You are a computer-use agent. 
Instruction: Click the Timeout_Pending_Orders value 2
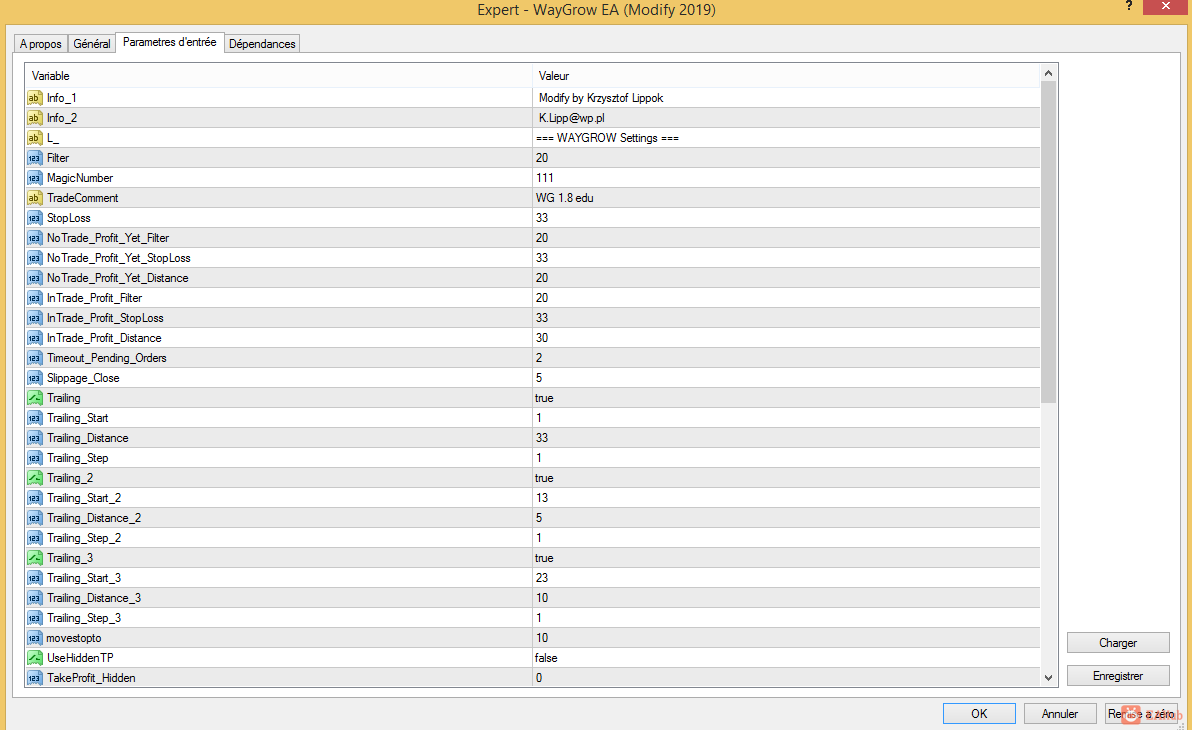tap(539, 358)
